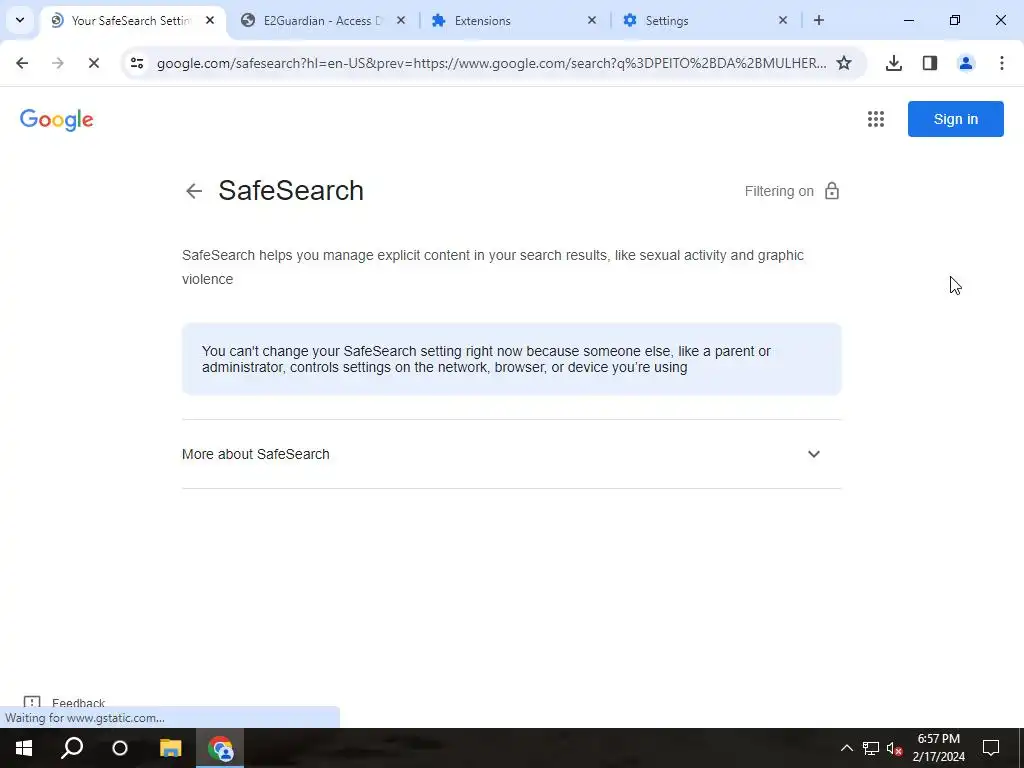The width and height of the screenshot is (1024, 768).
Task: Switch to the E2Guardian Access Denied tab
Action: point(323,20)
